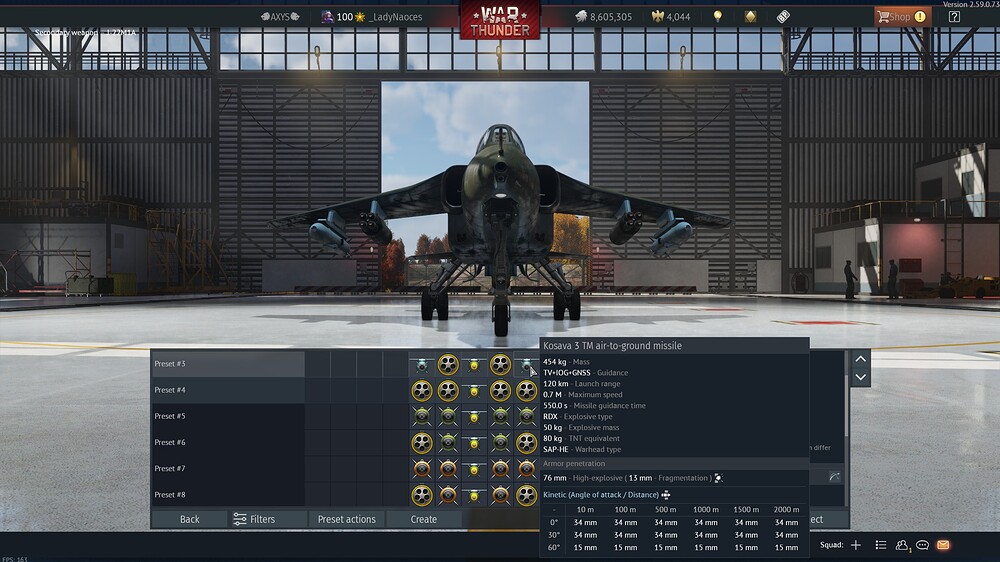
Task: Select the inner-right orange bomb in Preset #7
Action: [x=500, y=469]
